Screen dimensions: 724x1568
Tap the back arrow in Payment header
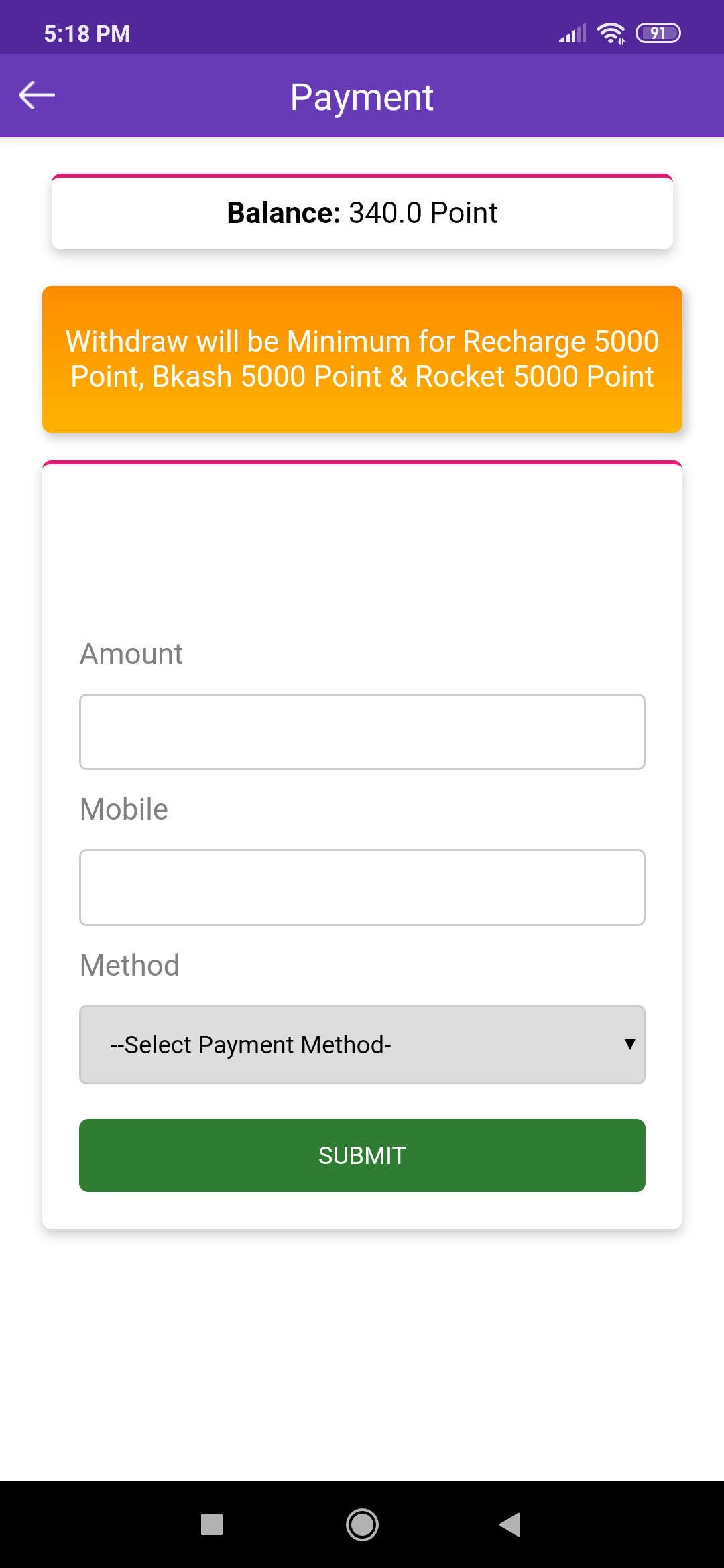point(37,95)
